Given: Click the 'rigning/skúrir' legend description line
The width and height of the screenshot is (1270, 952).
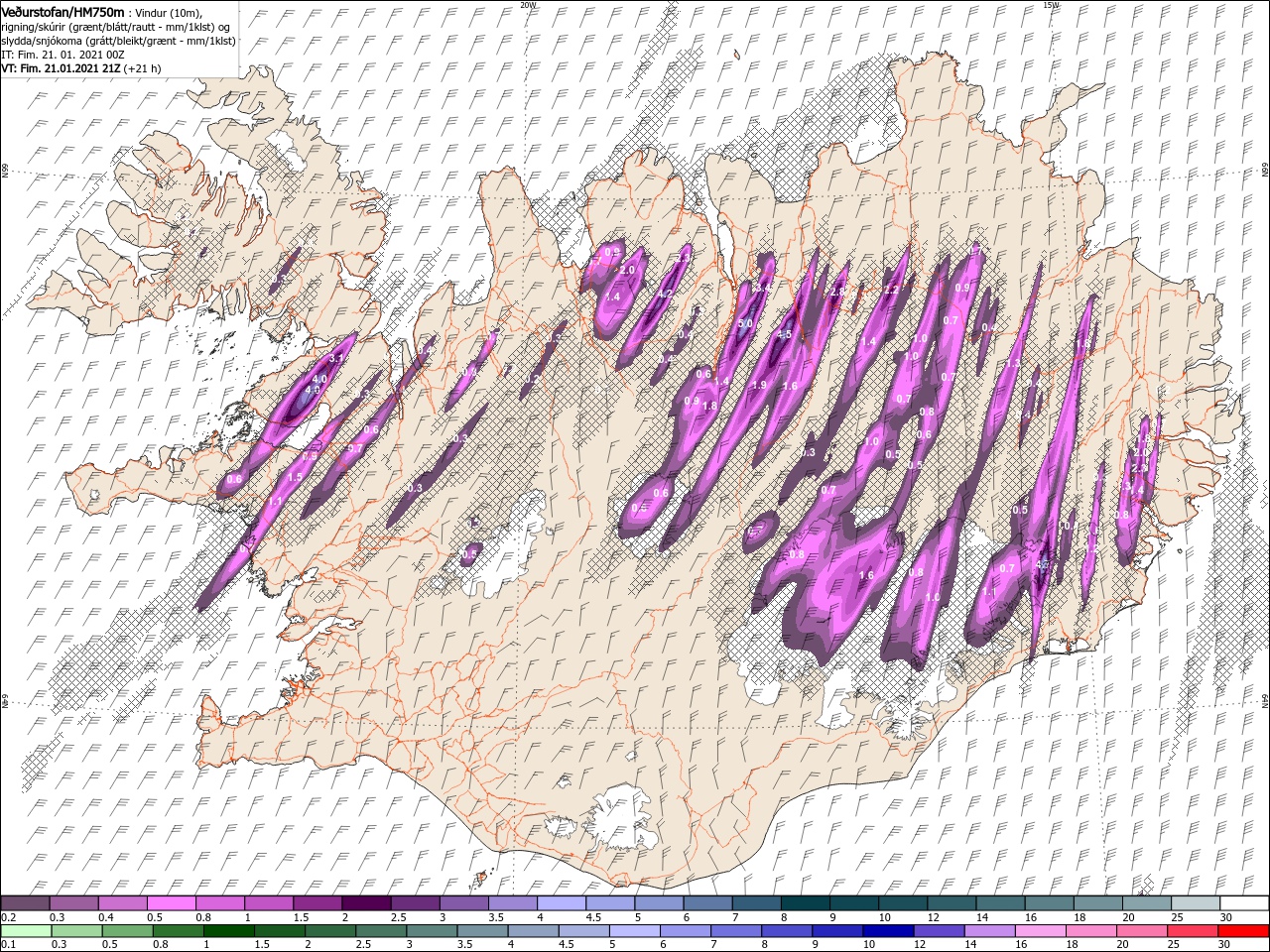Looking at the screenshot, I should click(115, 26).
